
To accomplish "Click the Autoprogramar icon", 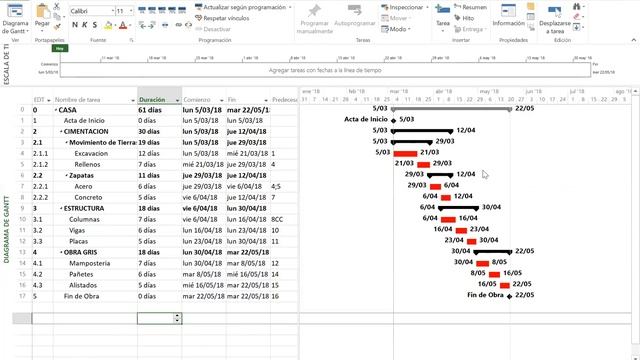I will [354, 11].
